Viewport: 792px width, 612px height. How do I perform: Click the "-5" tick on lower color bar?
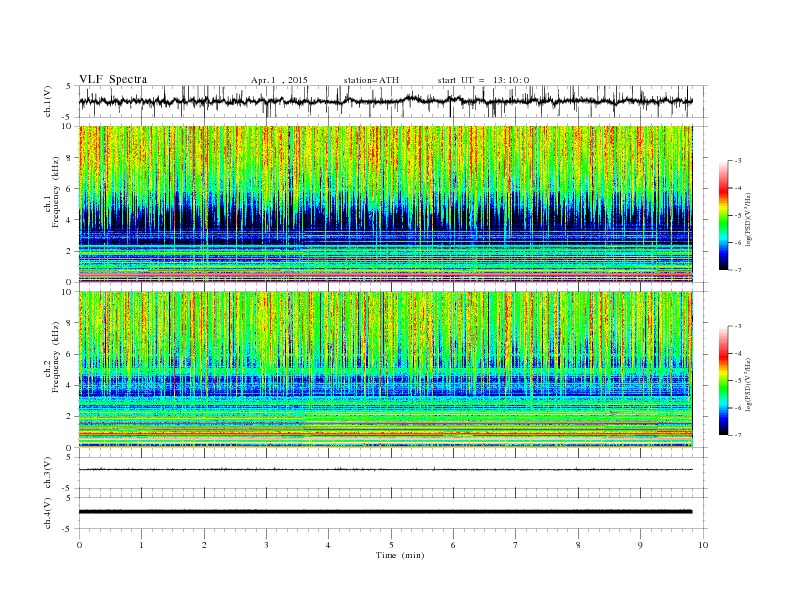tap(737, 380)
